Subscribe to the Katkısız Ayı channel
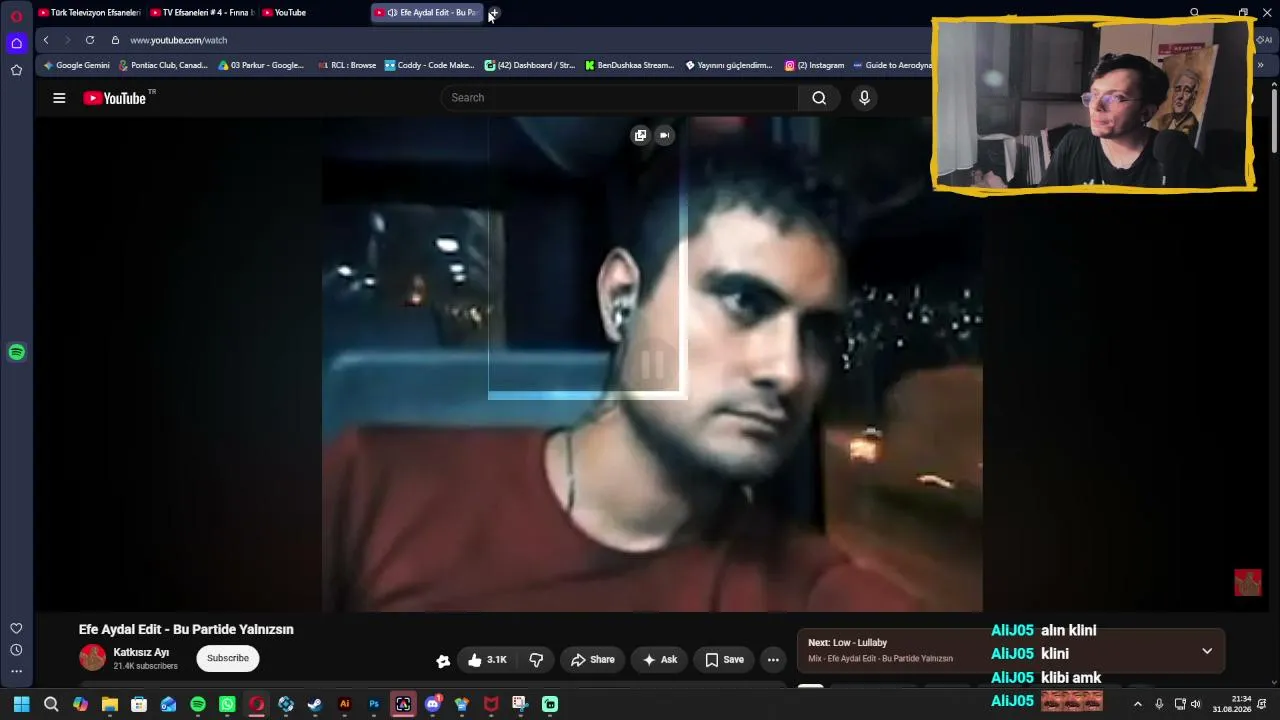Screen dimensions: 1280x720 coord(228,658)
